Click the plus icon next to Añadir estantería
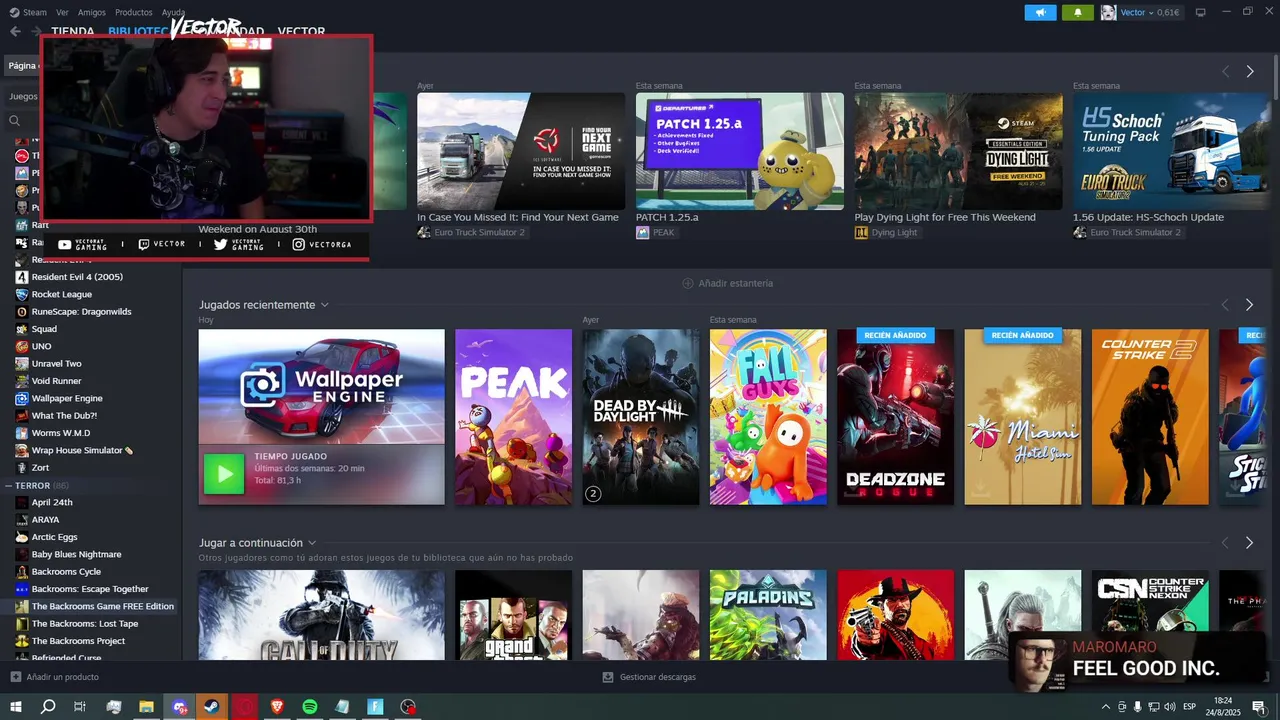 click(x=687, y=283)
